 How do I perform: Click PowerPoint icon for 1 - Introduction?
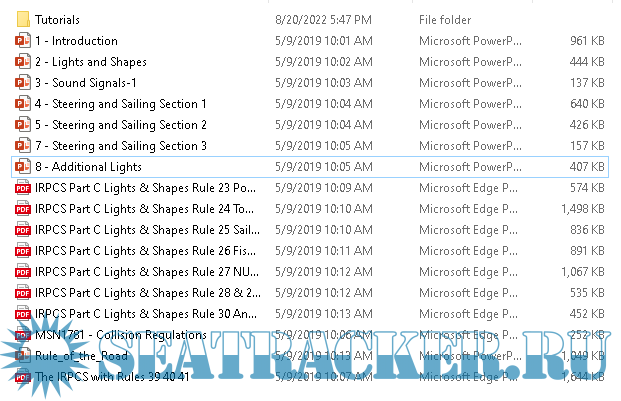pos(23,41)
